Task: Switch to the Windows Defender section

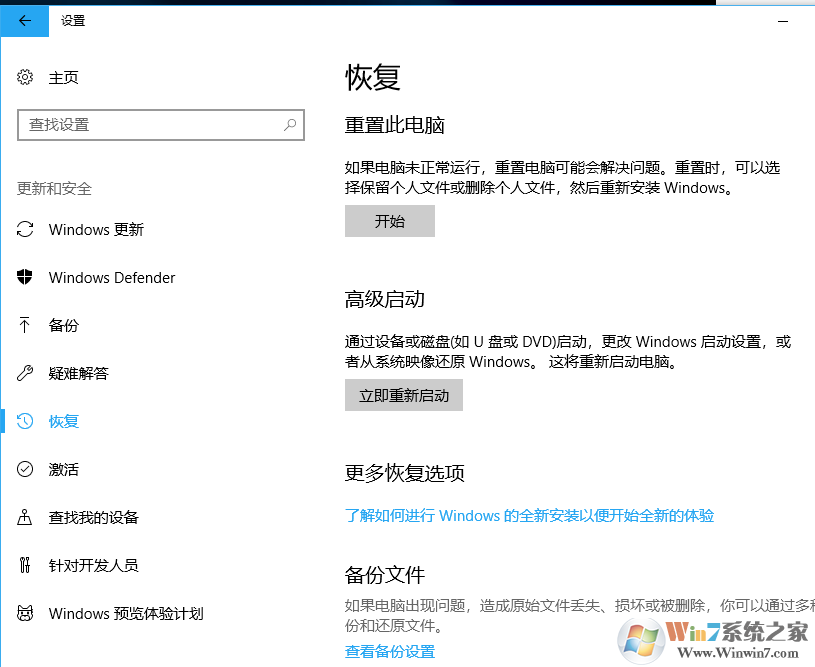Action: coord(111,277)
